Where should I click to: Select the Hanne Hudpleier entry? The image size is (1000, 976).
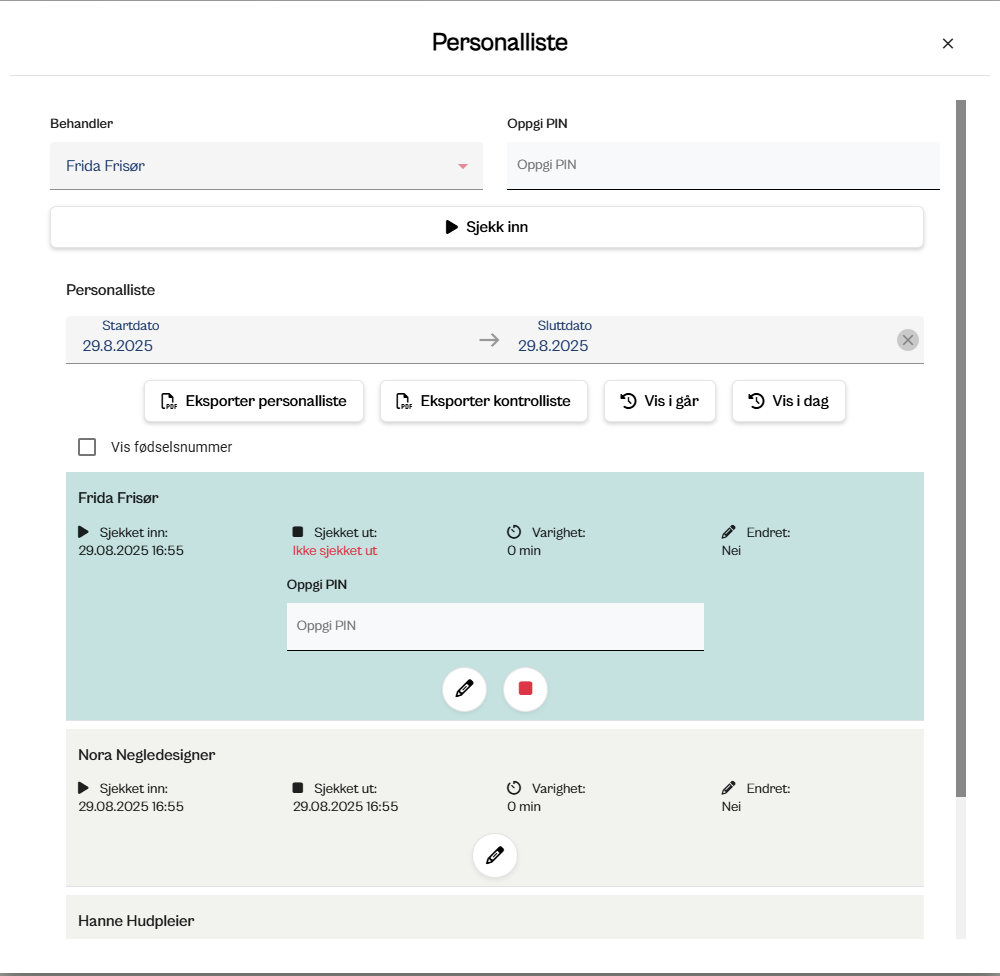(x=136, y=920)
